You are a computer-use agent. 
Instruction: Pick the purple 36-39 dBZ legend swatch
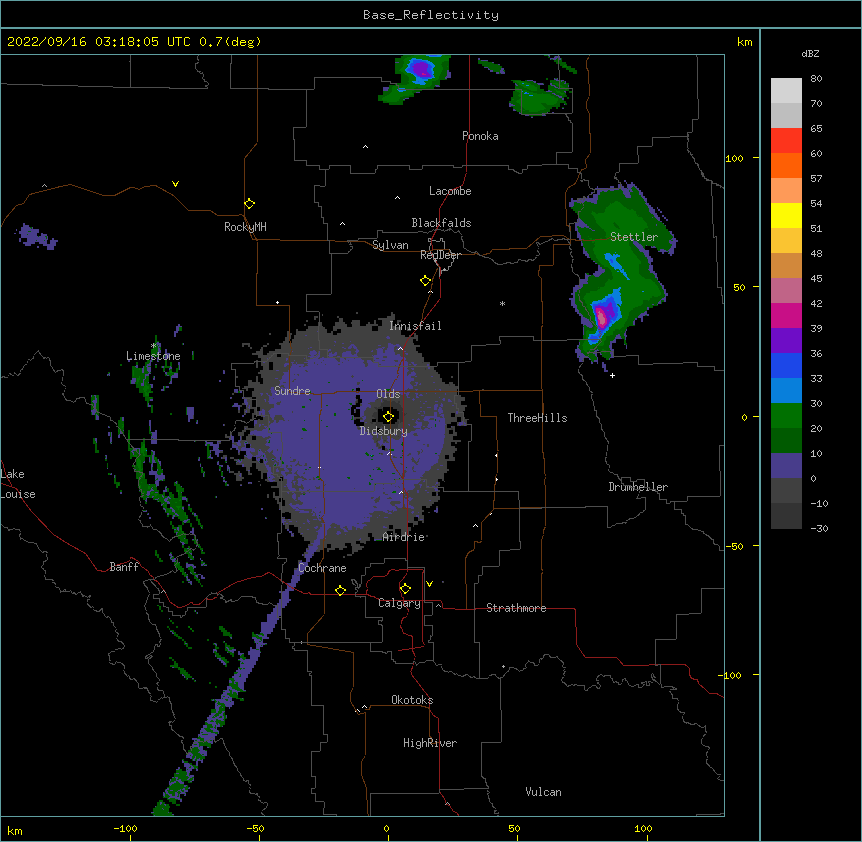[x=786, y=341]
